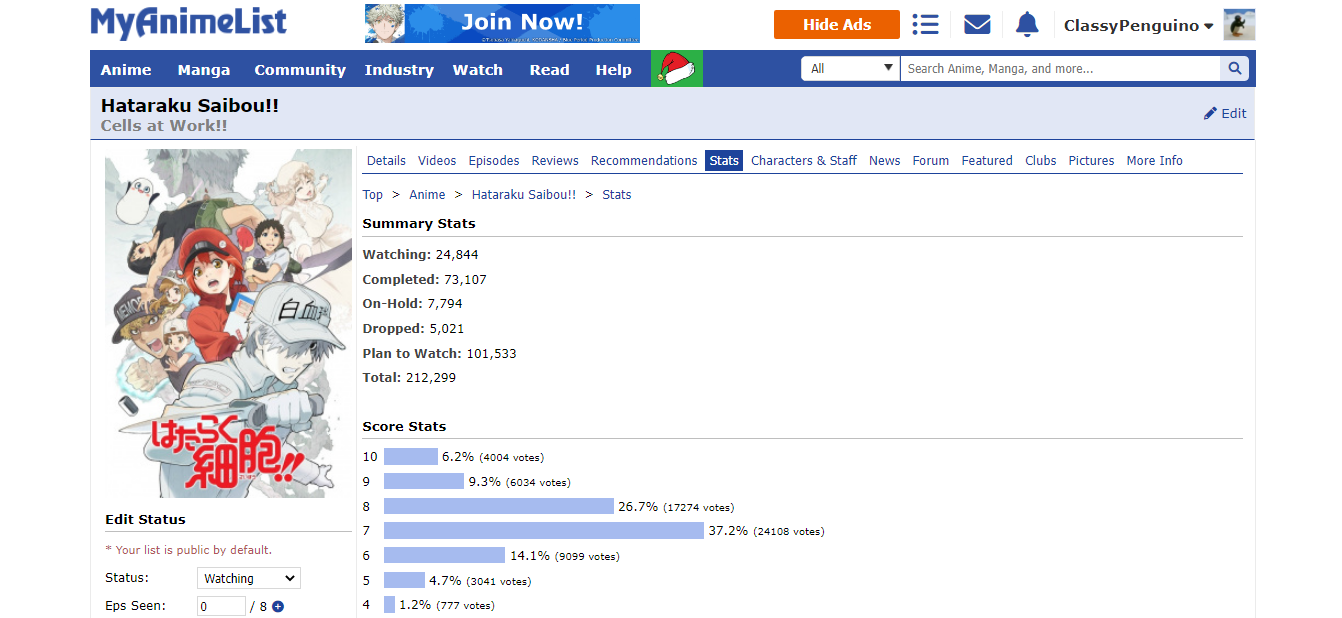Click the profile avatar picture
1342x618 pixels.
click(1239, 25)
